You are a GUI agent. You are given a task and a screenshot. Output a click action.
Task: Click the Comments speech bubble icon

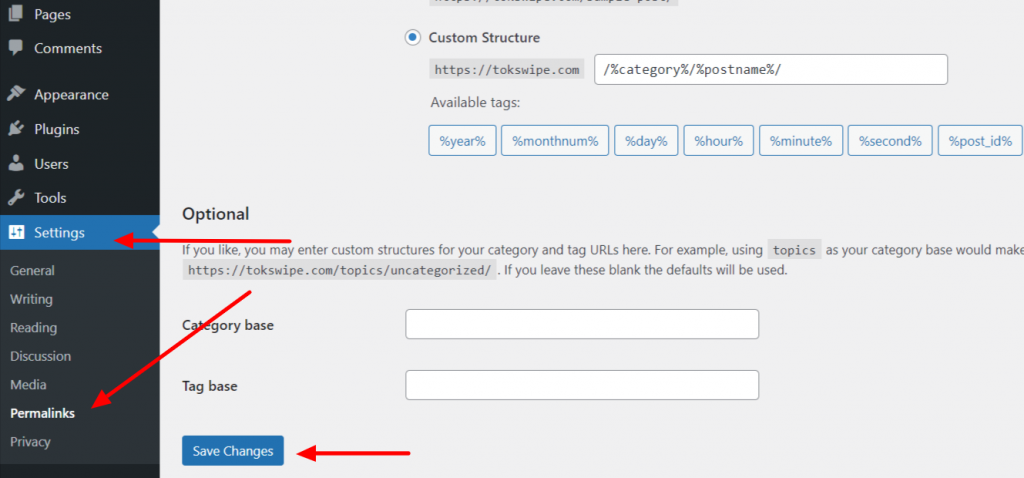(x=16, y=48)
